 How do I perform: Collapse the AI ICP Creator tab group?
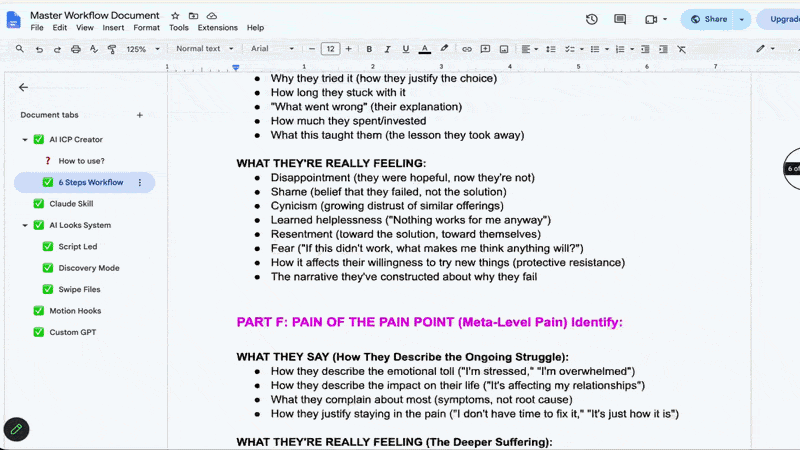pos(24,139)
